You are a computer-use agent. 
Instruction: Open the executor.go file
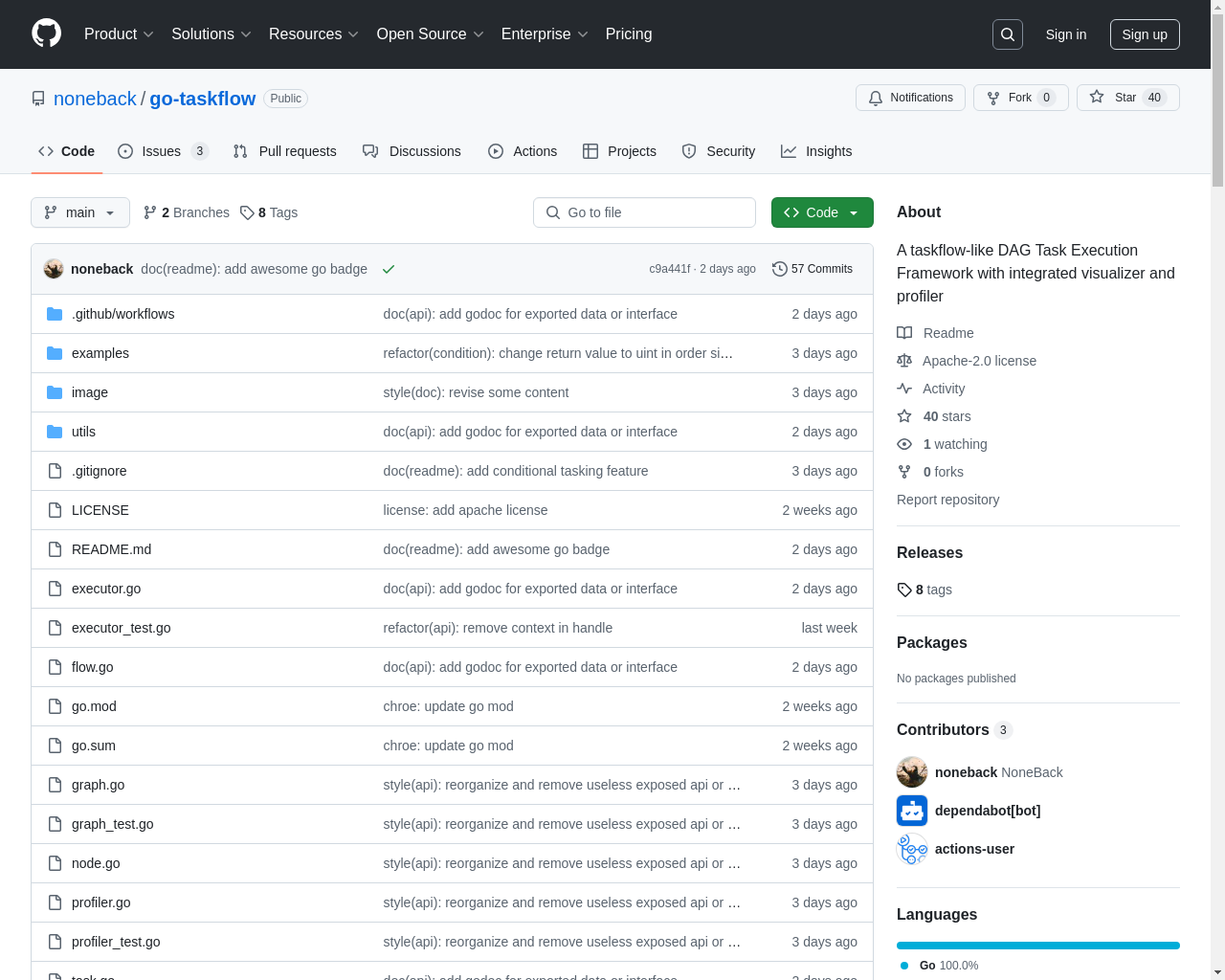tap(106, 589)
